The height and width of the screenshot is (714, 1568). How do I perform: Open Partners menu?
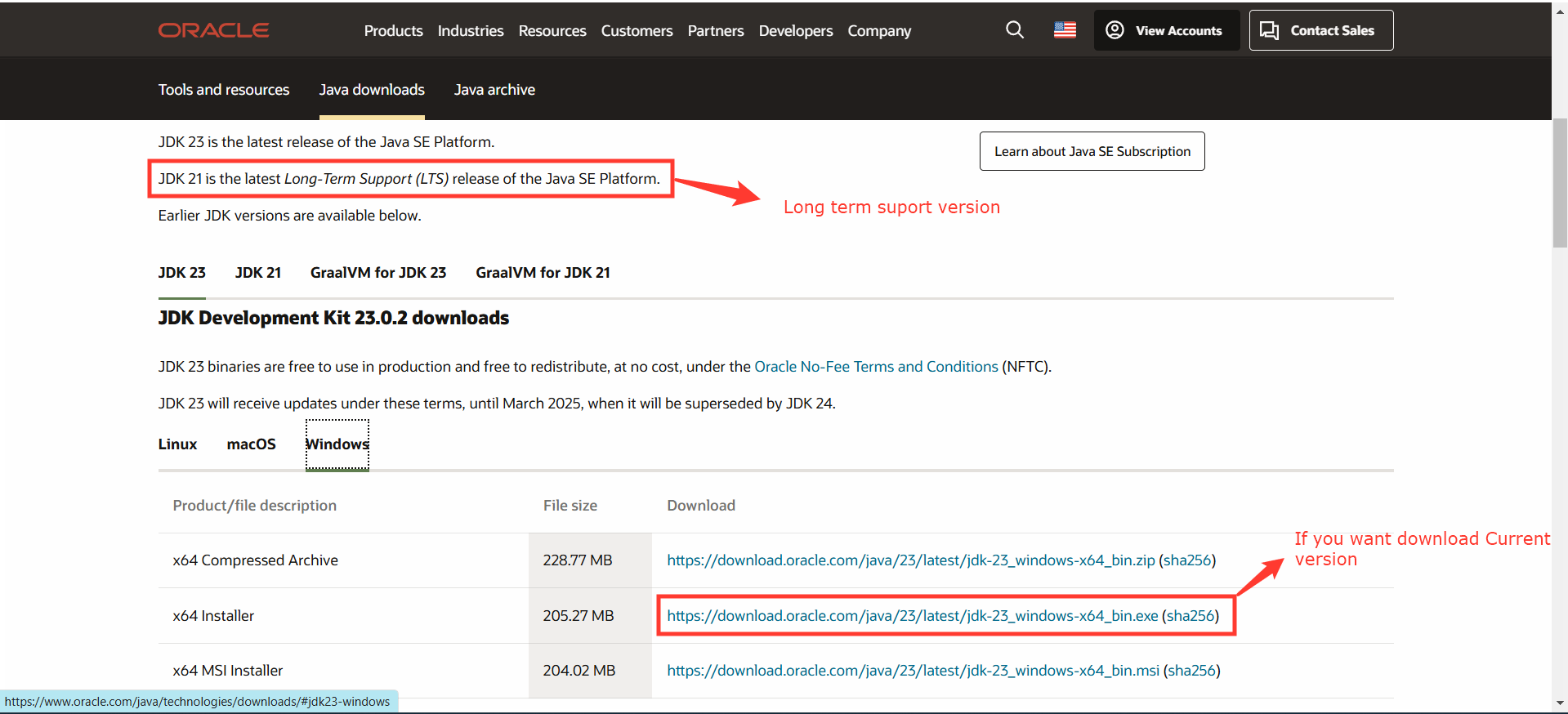tap(716, 31)
